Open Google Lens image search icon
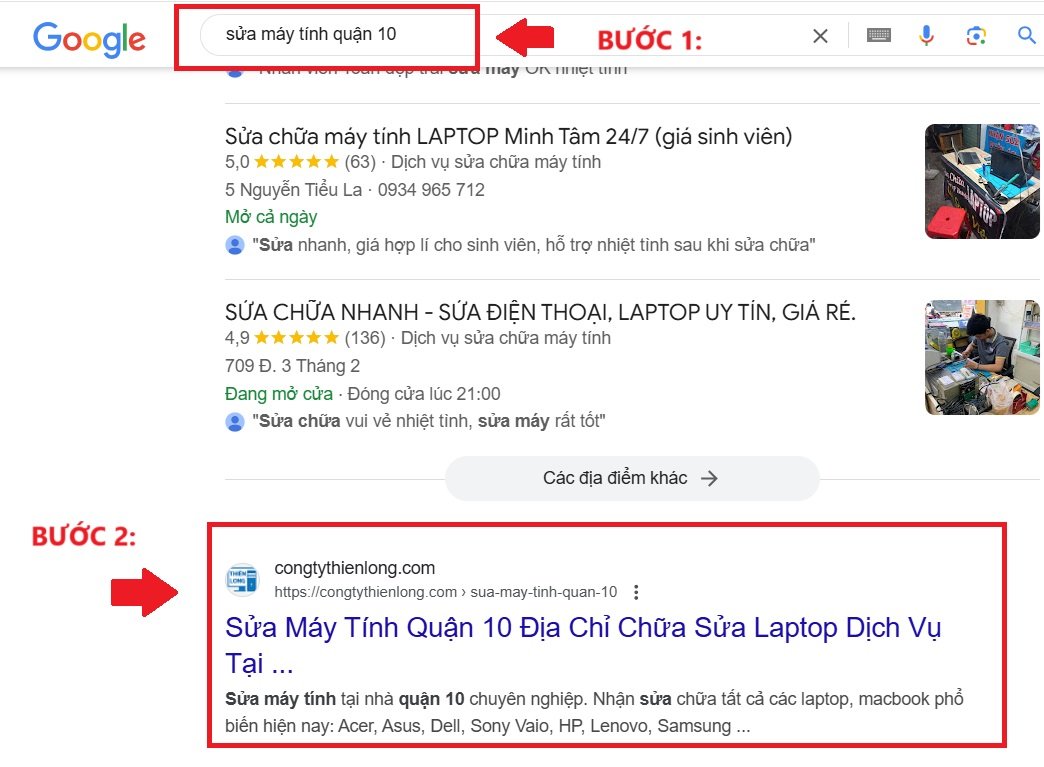The image size is (1044, 767). (x=976, y=36)
